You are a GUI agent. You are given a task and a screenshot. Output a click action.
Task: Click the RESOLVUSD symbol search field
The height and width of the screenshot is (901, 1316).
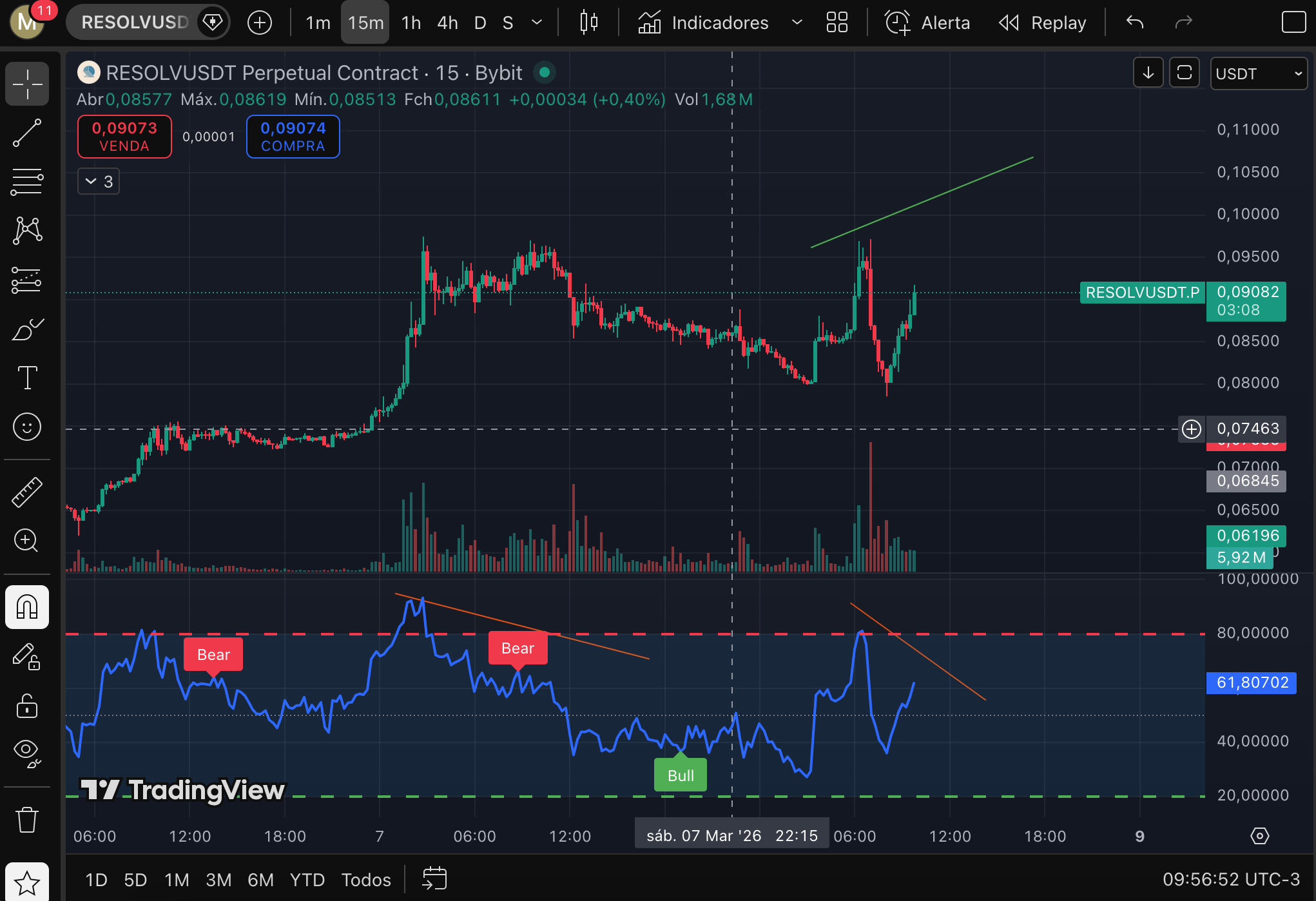(135, 23)
